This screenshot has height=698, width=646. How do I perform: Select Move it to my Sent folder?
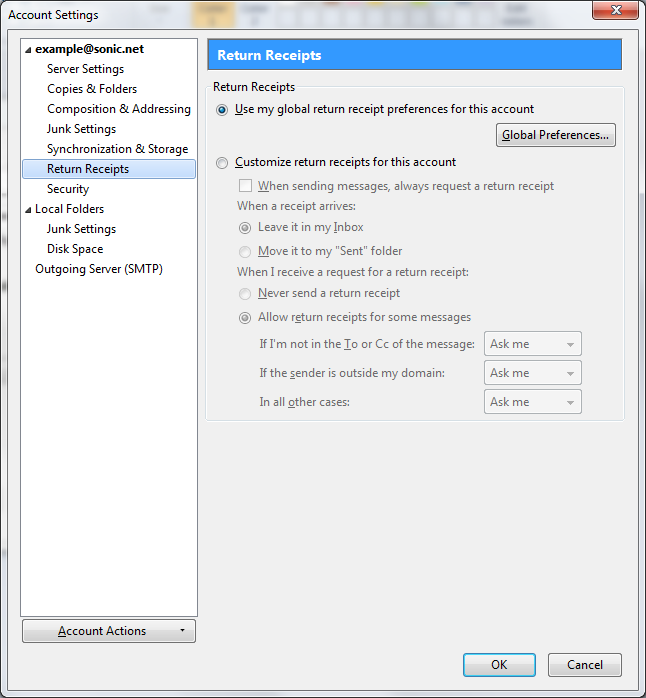click(245, 252)
